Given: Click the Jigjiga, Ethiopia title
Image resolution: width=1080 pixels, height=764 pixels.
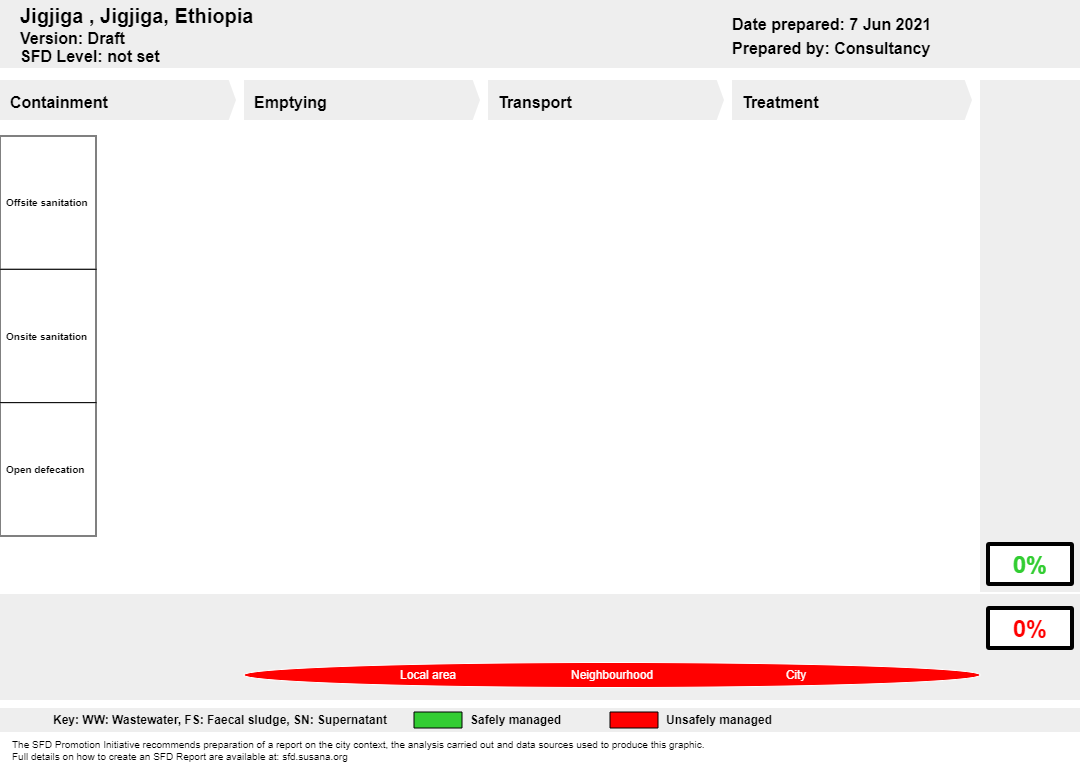Looking at the screenshot, I should click(136, 16).
